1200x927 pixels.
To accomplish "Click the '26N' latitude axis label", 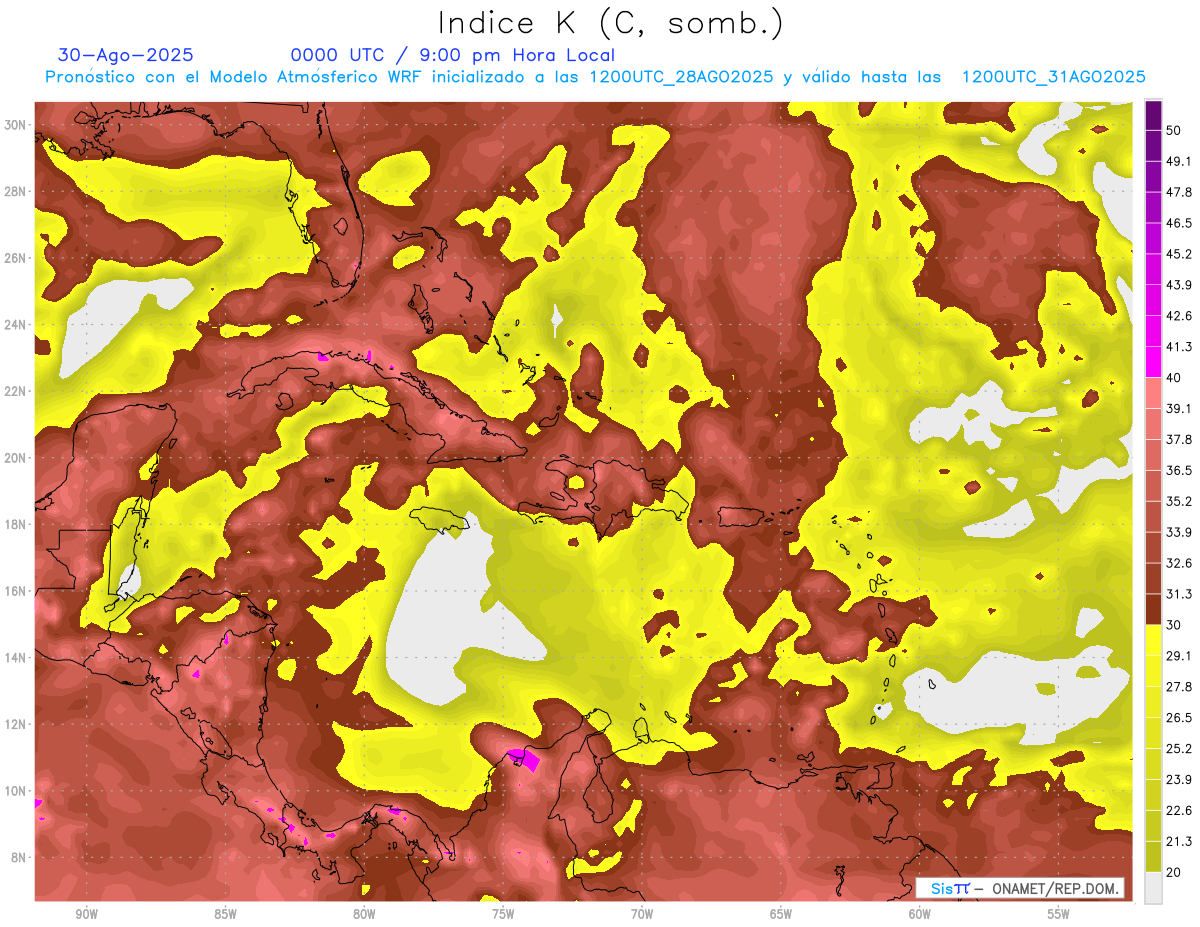I will [x=16, y=258].
